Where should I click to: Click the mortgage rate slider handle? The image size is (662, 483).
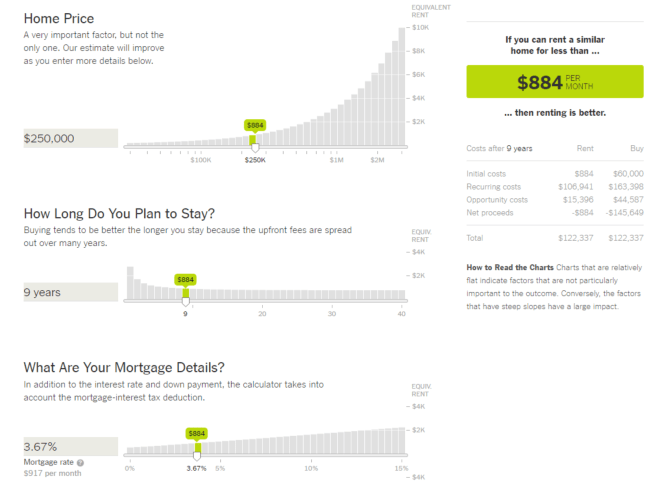(x=197, y=455)
